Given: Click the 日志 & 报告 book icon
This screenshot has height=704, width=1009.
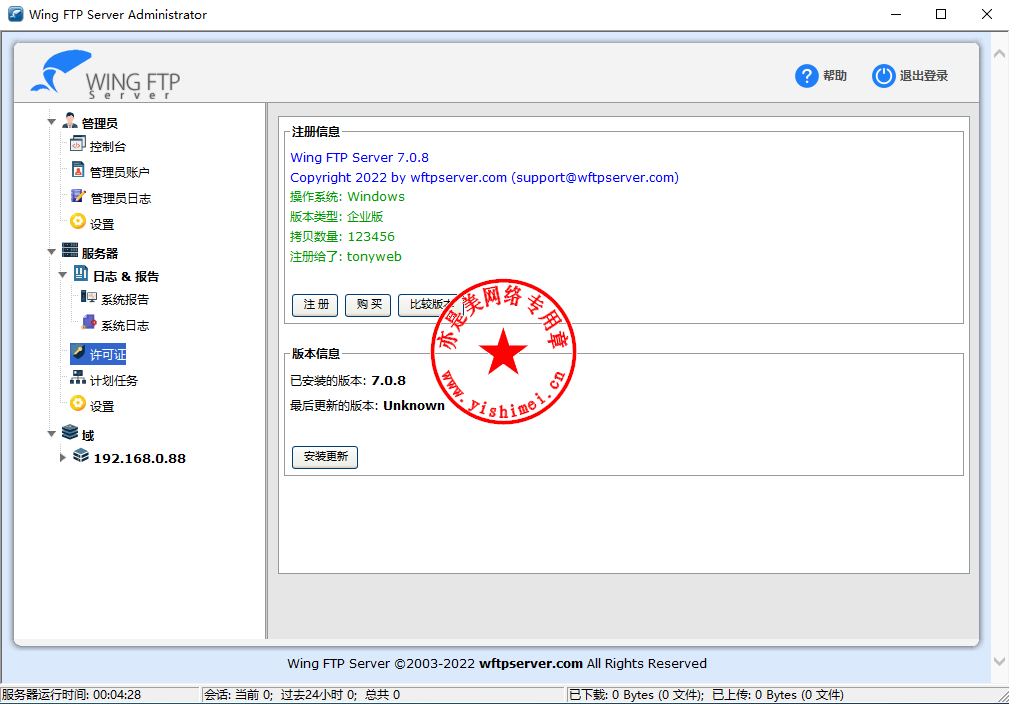Looking at the screenshot, I should coord(81,273).
